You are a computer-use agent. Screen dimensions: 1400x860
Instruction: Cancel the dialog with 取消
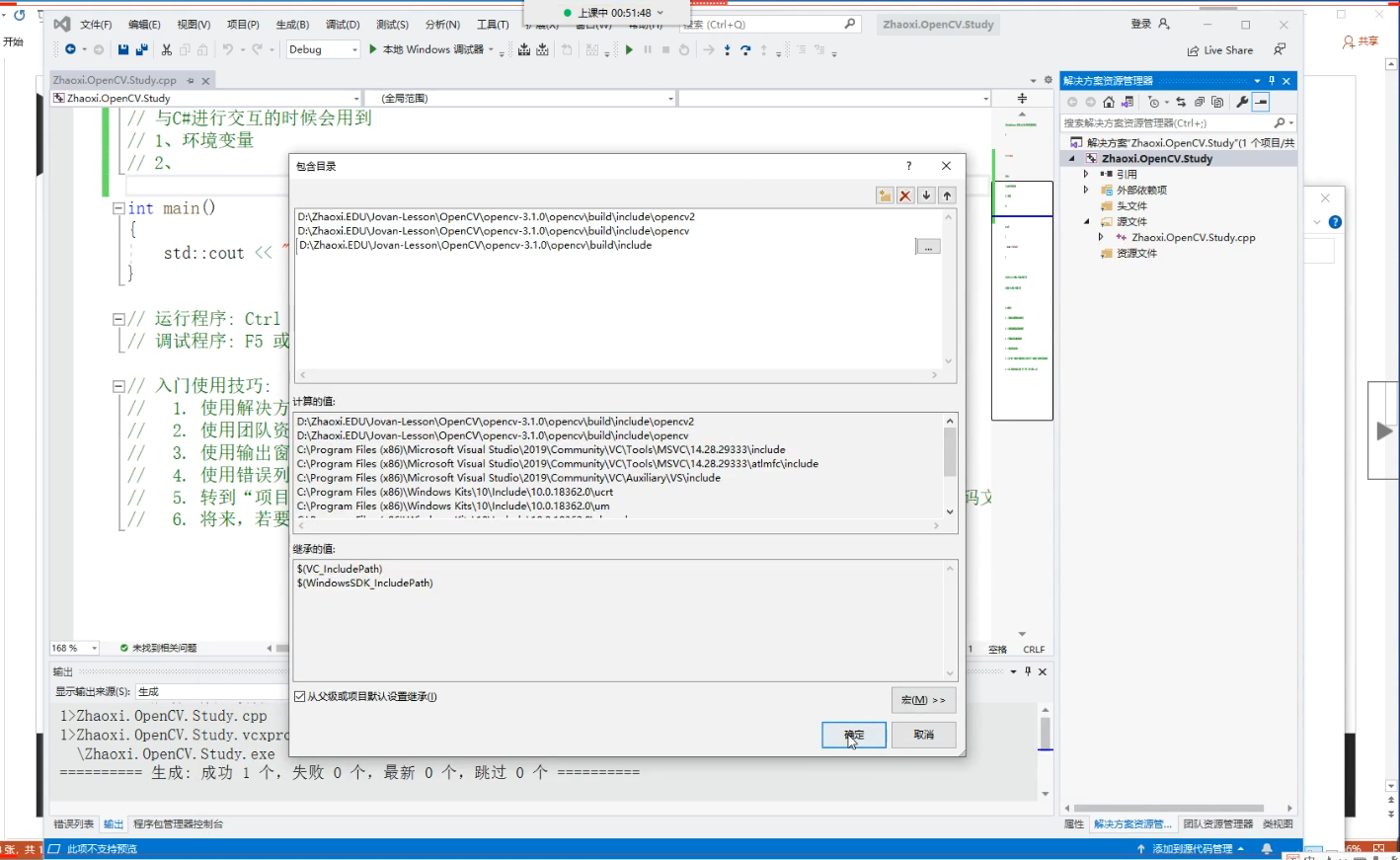click(x=923, y=735)
